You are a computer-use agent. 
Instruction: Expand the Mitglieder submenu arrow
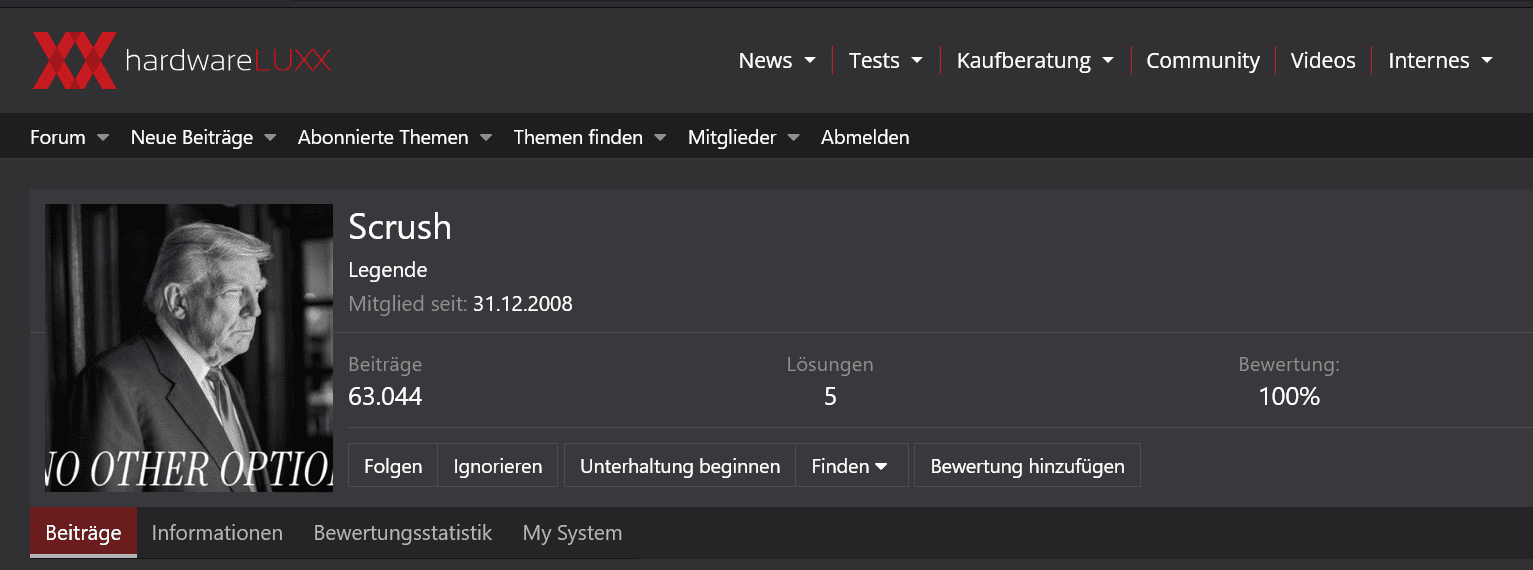coord(794,138)
